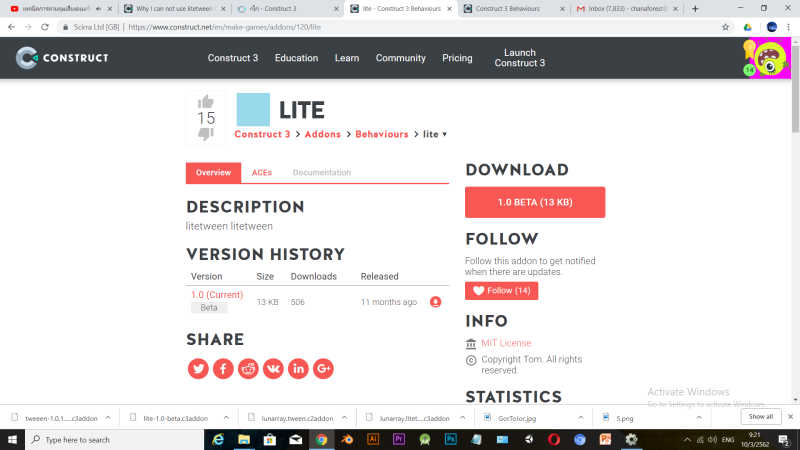Open the 1.0 (Current) version link
Viewport: 800px width, 450px height.
[217, 294]
